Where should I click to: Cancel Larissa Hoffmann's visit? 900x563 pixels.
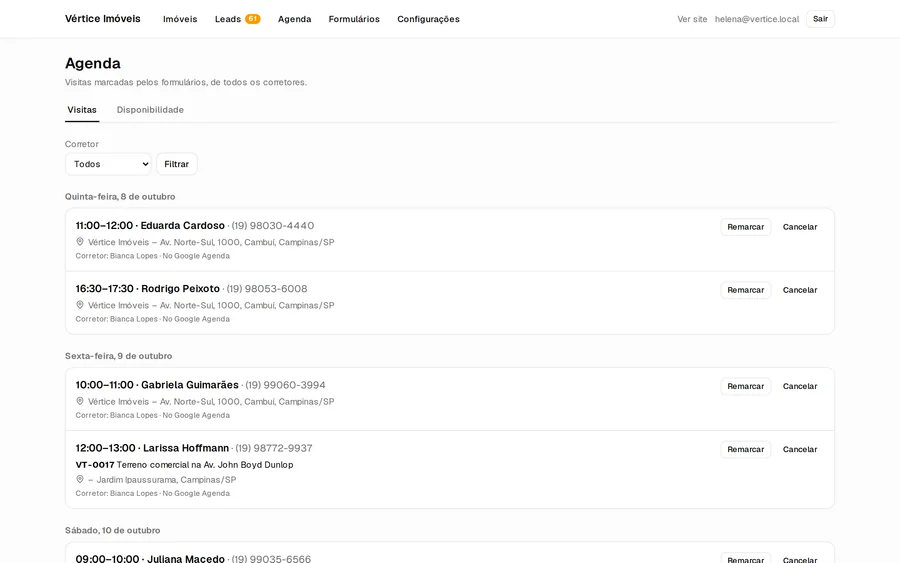[x=800, y=449]
